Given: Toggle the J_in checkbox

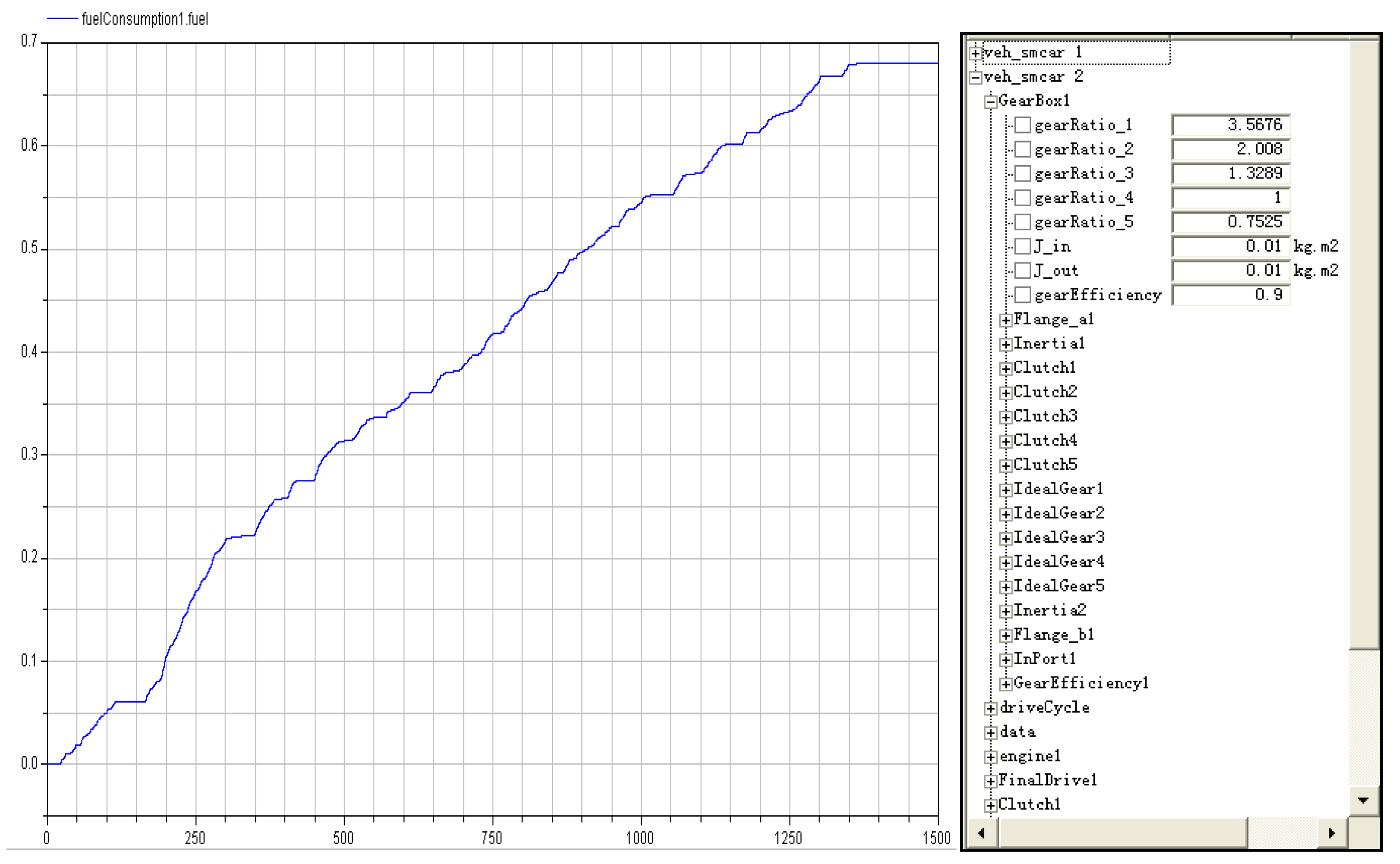Looking at the screenshot, I should coord(1022,246).
